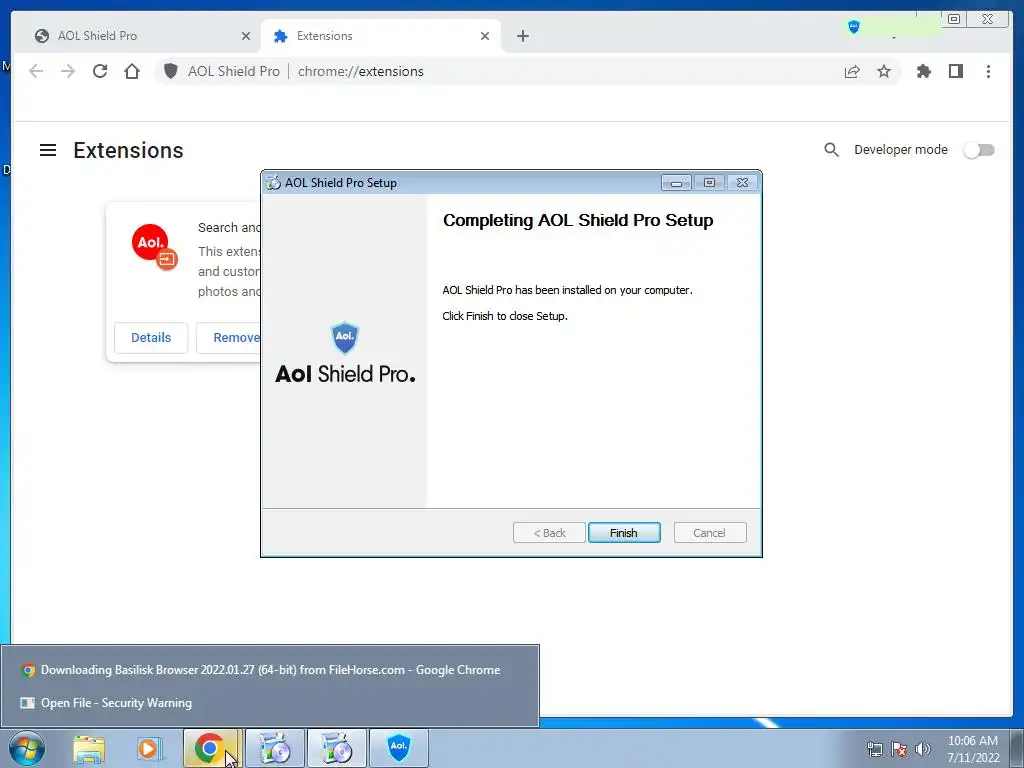This screenshot has height=768, width=1024.
Task: Click the Chrome taskbar icon
Action: click(210, 748)
